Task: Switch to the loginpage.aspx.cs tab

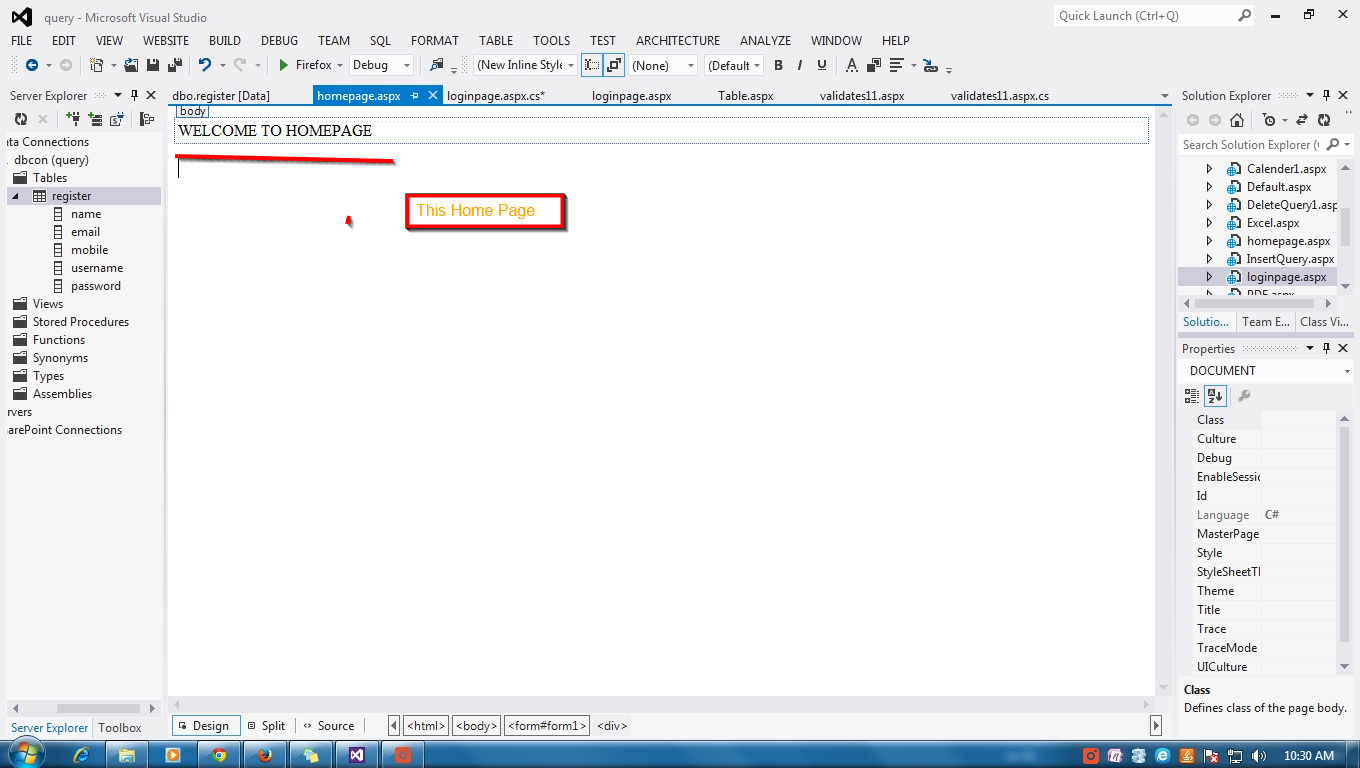Action: point(495,96)
